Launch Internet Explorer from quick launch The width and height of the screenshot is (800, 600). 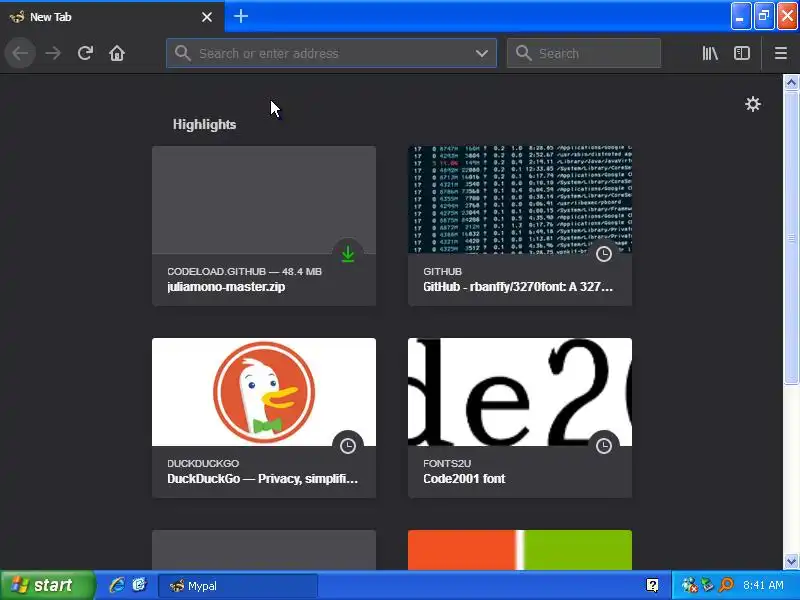[x=117, y=585]
